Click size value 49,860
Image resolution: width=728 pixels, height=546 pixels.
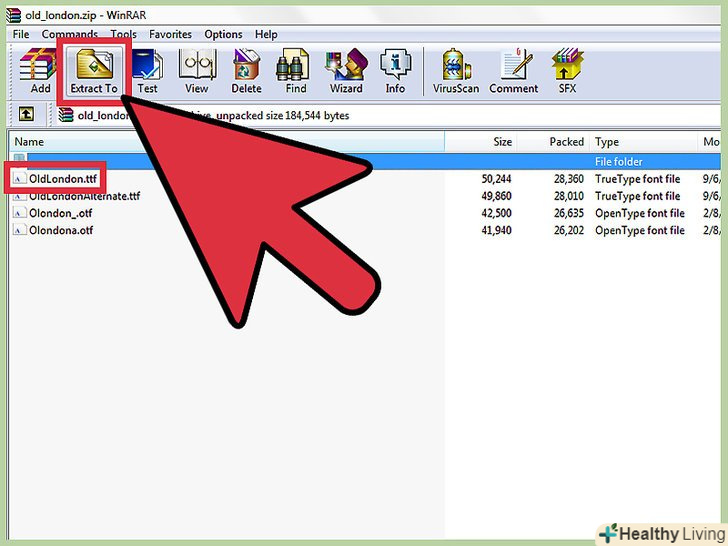[496, 196]
